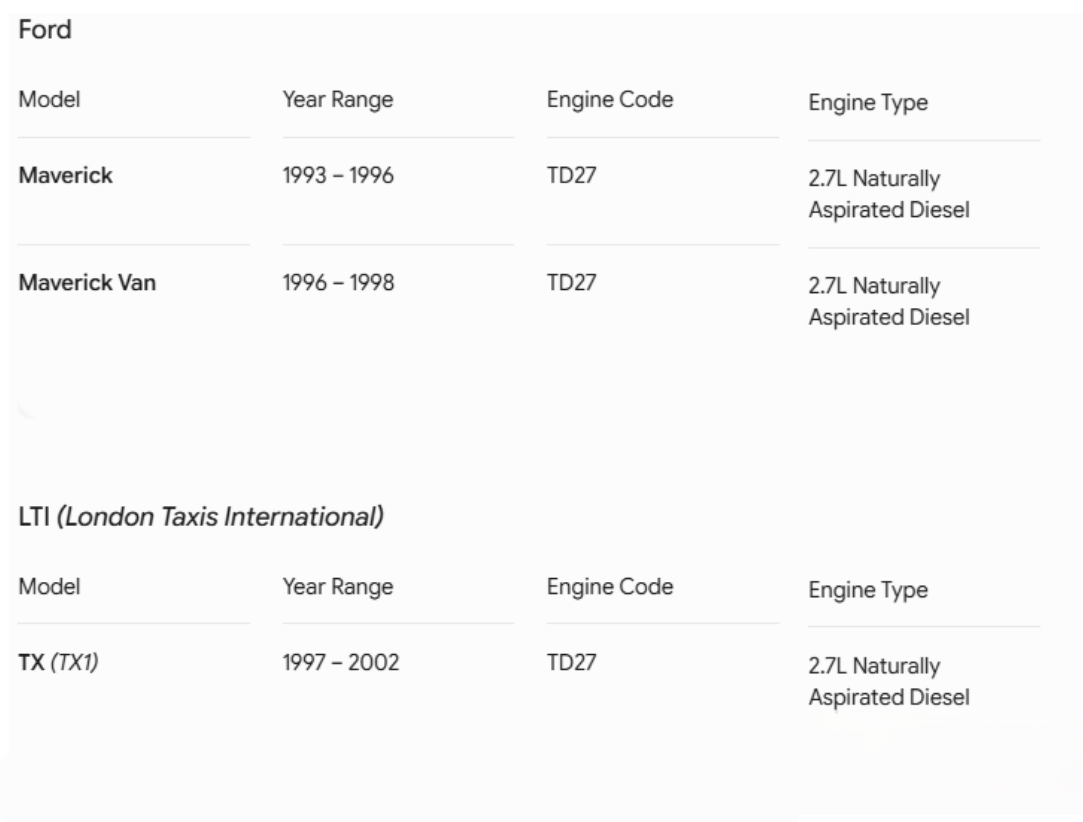Click the Maverick year range 1993 – 1996
The image size is (1083, 822).
point(338,175)
